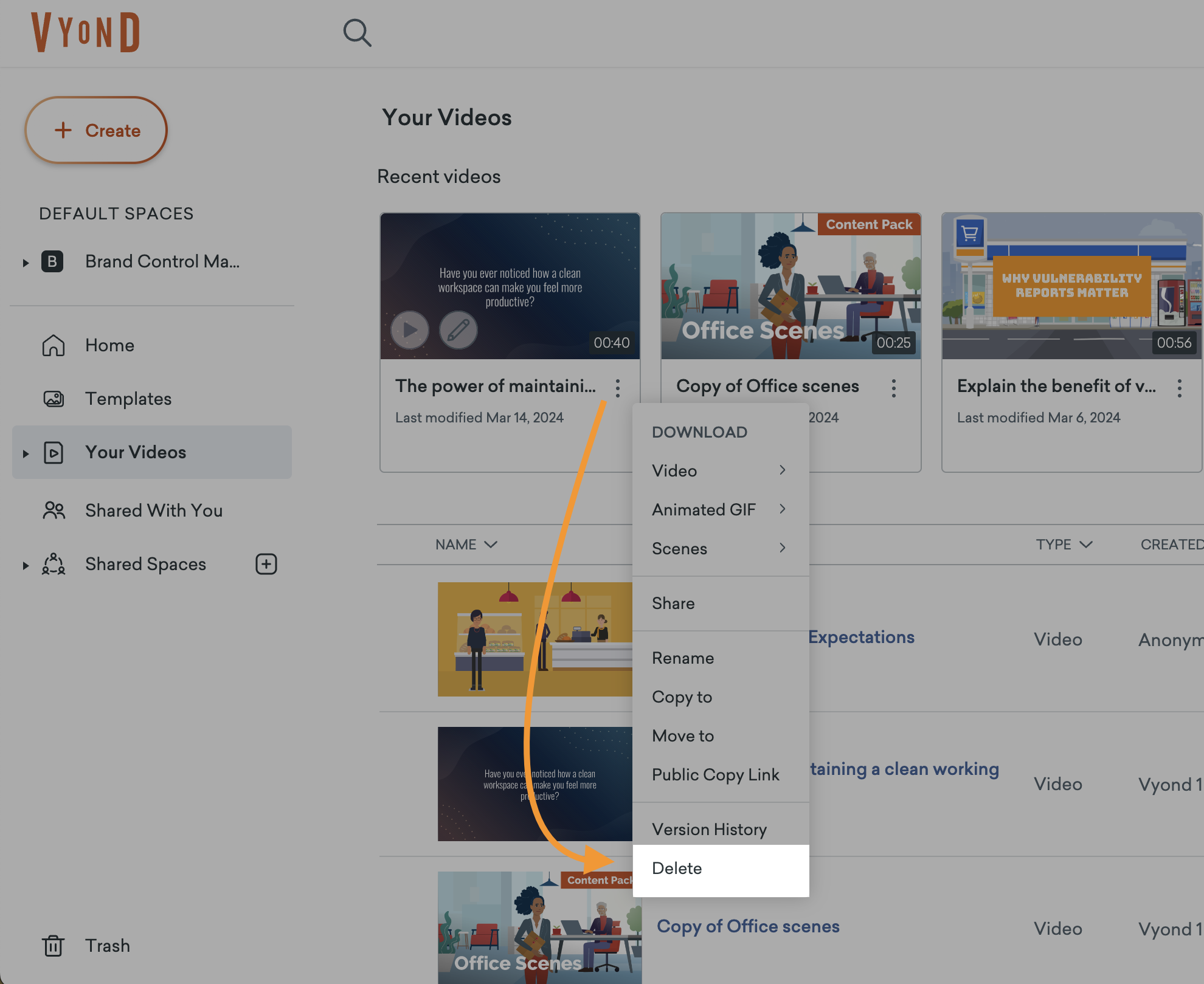Expand Animated GIF download submenu
Viewport: 1204px width, 984px height.
click(x=721, y=509)
